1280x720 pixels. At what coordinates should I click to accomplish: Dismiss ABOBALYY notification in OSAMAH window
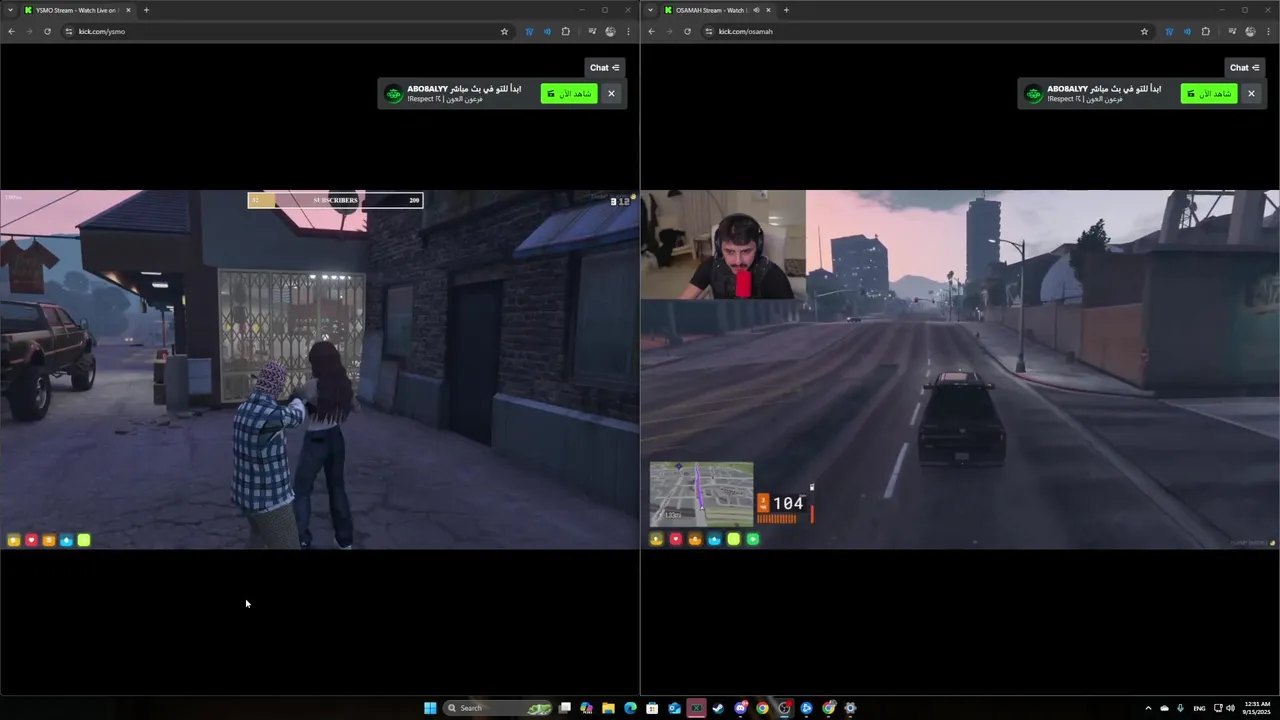[1251, 93]
